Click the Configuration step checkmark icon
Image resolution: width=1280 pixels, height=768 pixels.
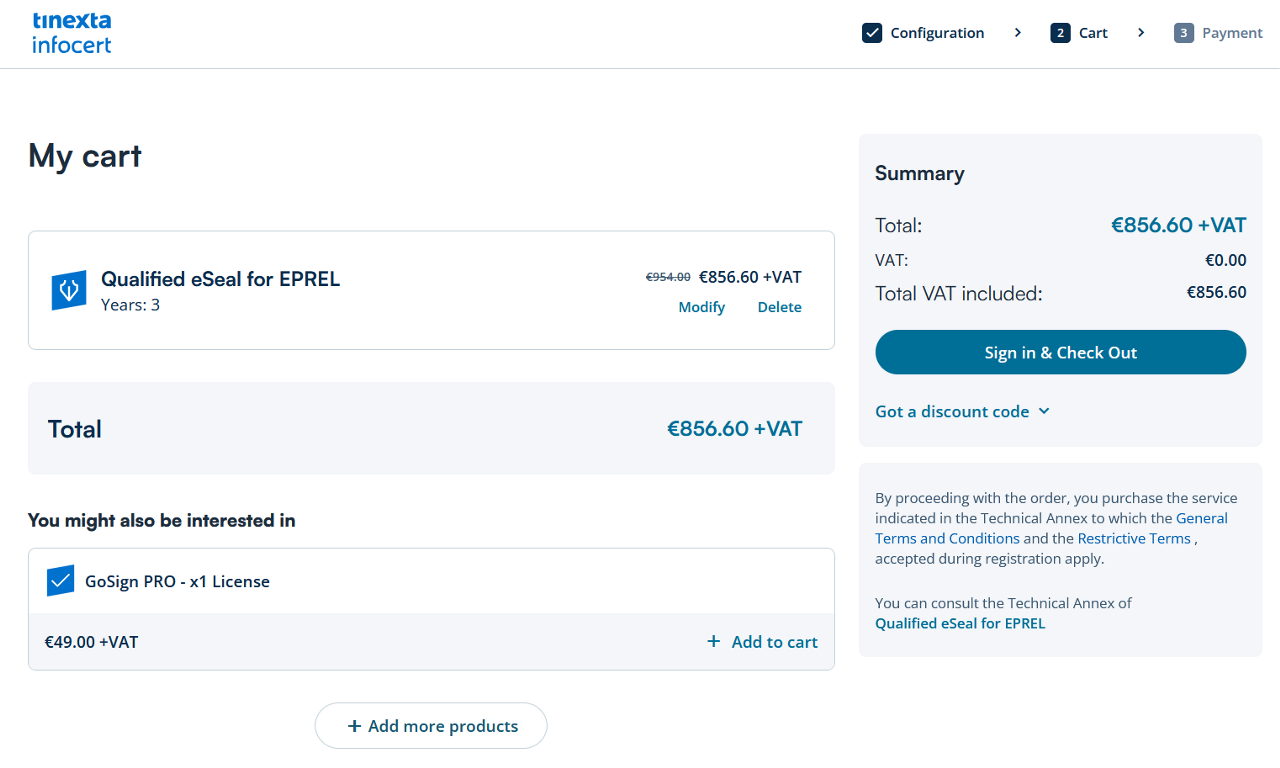coord(872,33)
